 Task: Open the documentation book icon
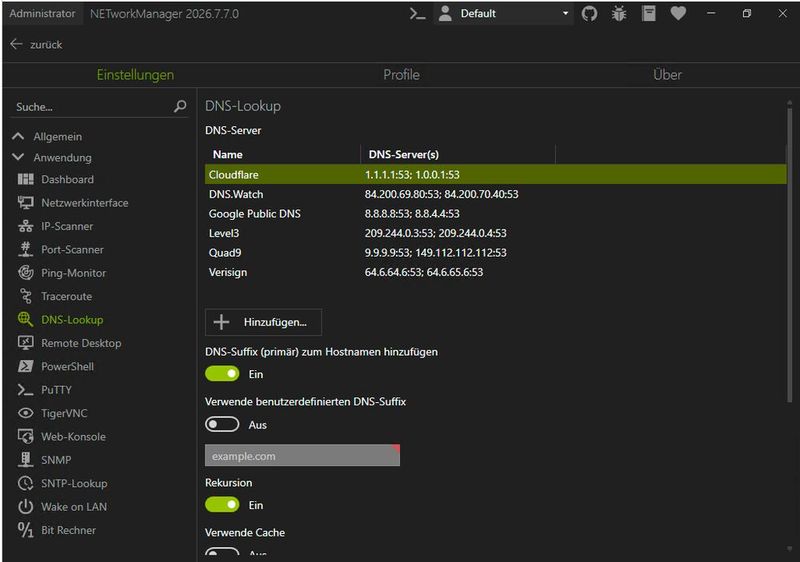point(648,14)
